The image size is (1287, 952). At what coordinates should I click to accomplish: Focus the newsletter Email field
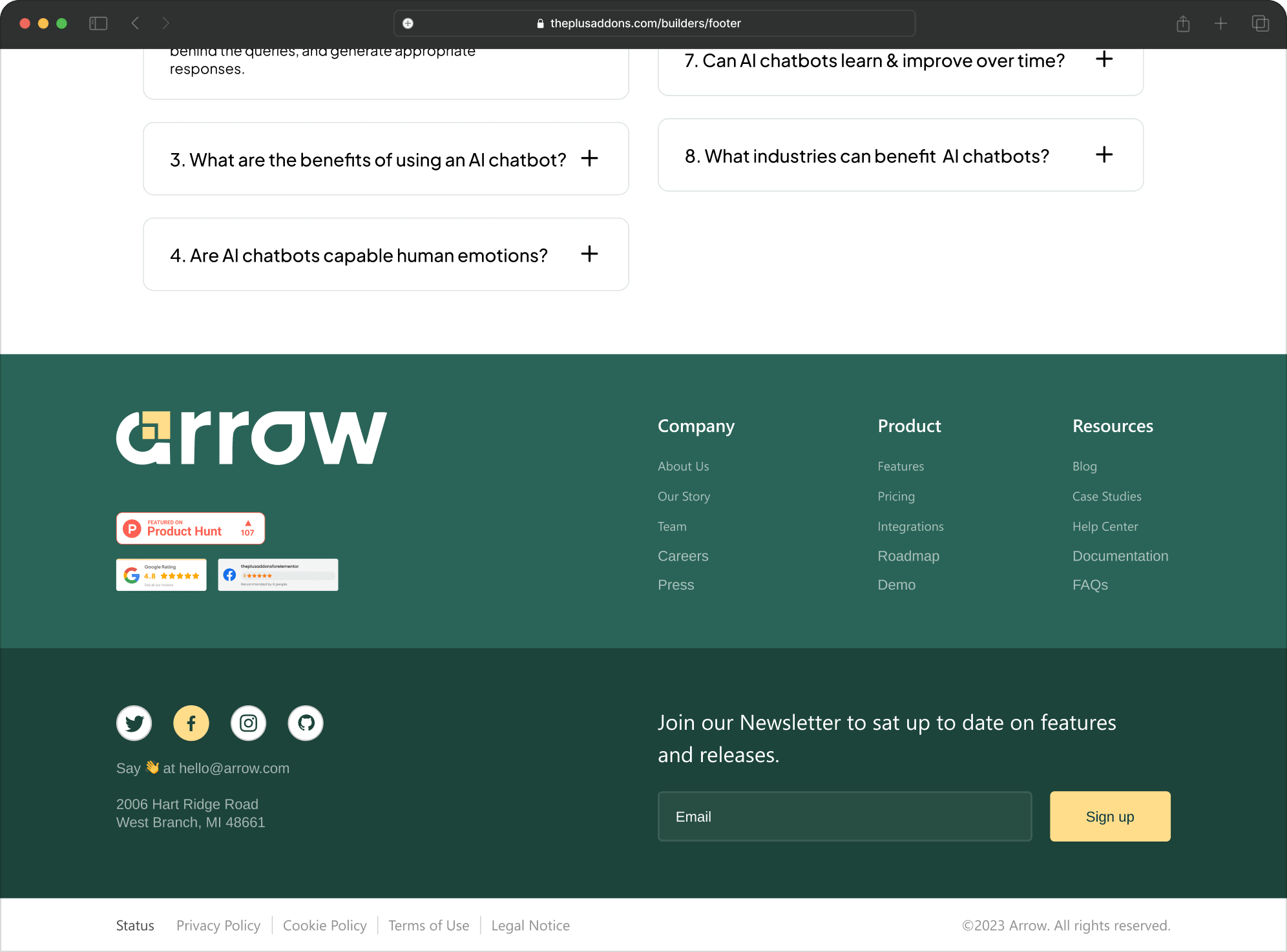point(844,816)
